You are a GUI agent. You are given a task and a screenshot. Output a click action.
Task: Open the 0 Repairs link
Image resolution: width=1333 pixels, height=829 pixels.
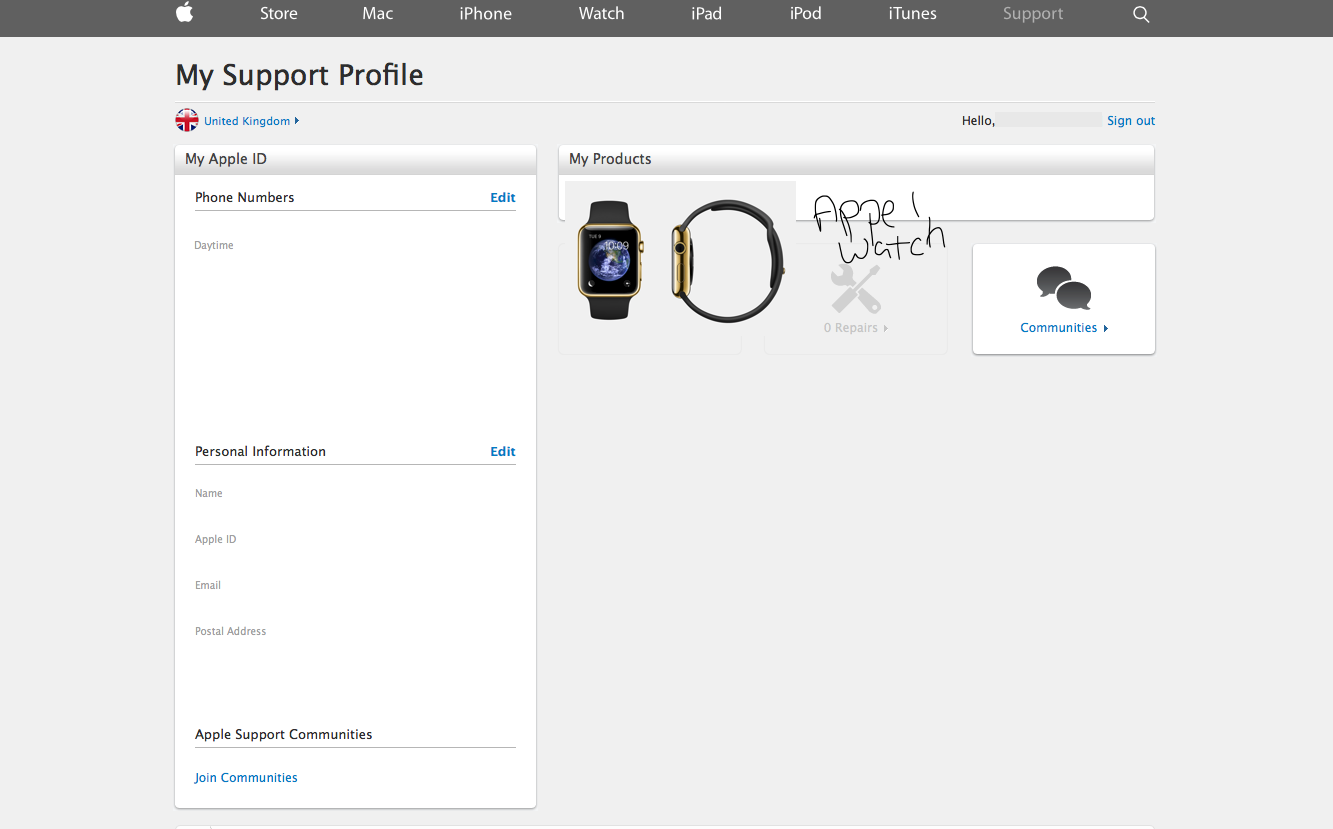[x=856, y=328]
